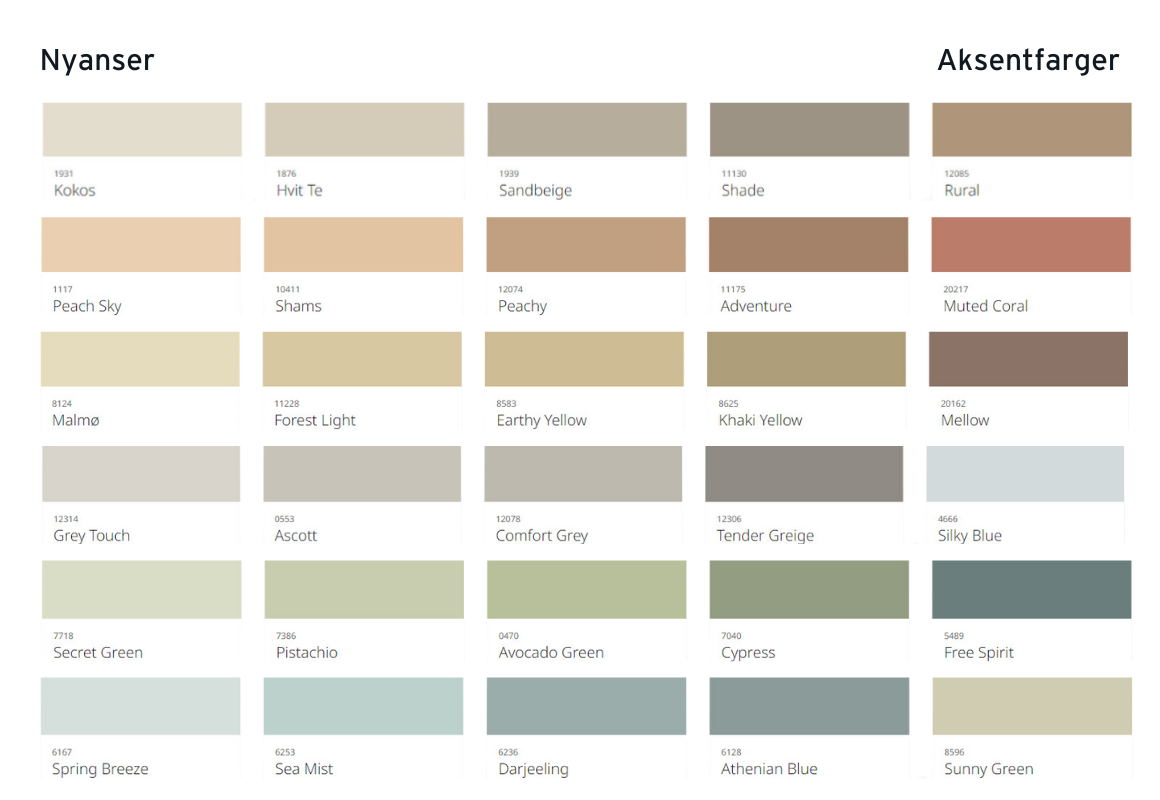Open the Sandbeige label text
The width and height of the screenshot is (1160, 800).
pos(535,190)
